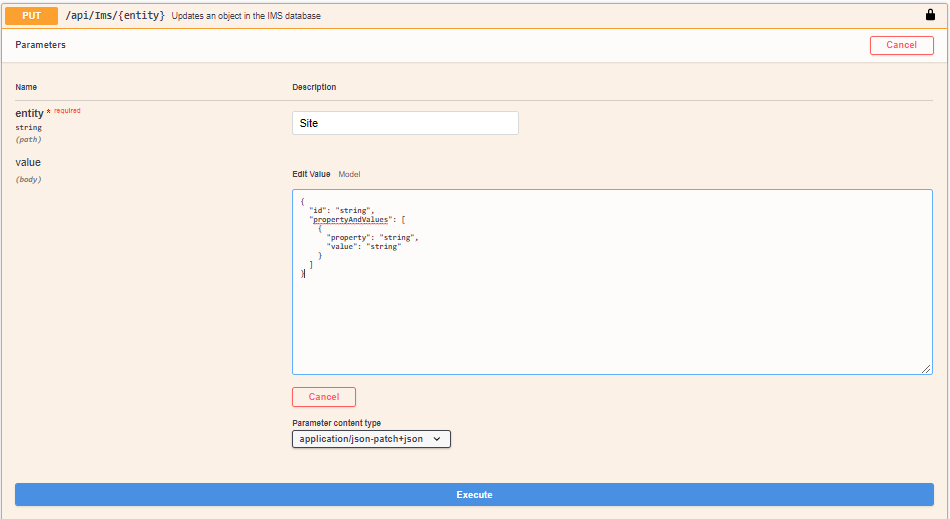This screenshot has height=519, width=950.
Task: Open the Parameter content type select box
Action: (x=371, y=439)
